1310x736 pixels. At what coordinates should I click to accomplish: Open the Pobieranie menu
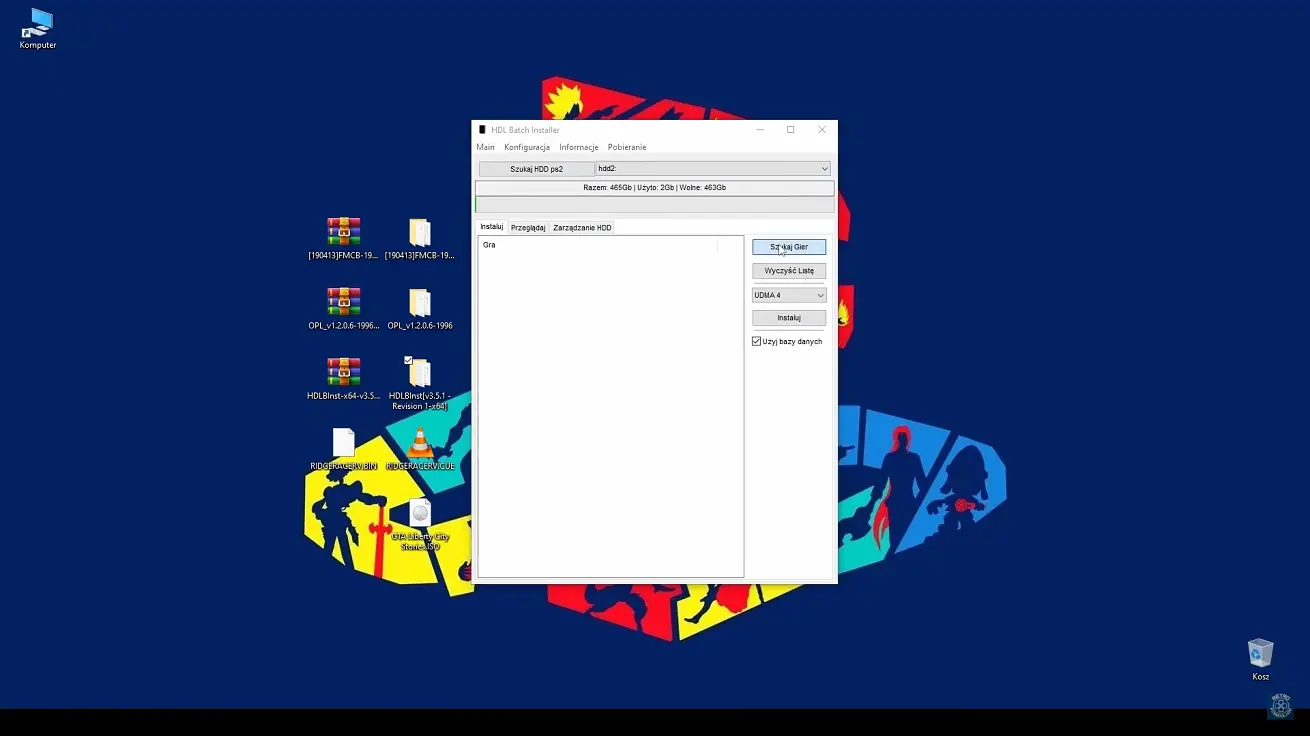click(x=627, y=147)
